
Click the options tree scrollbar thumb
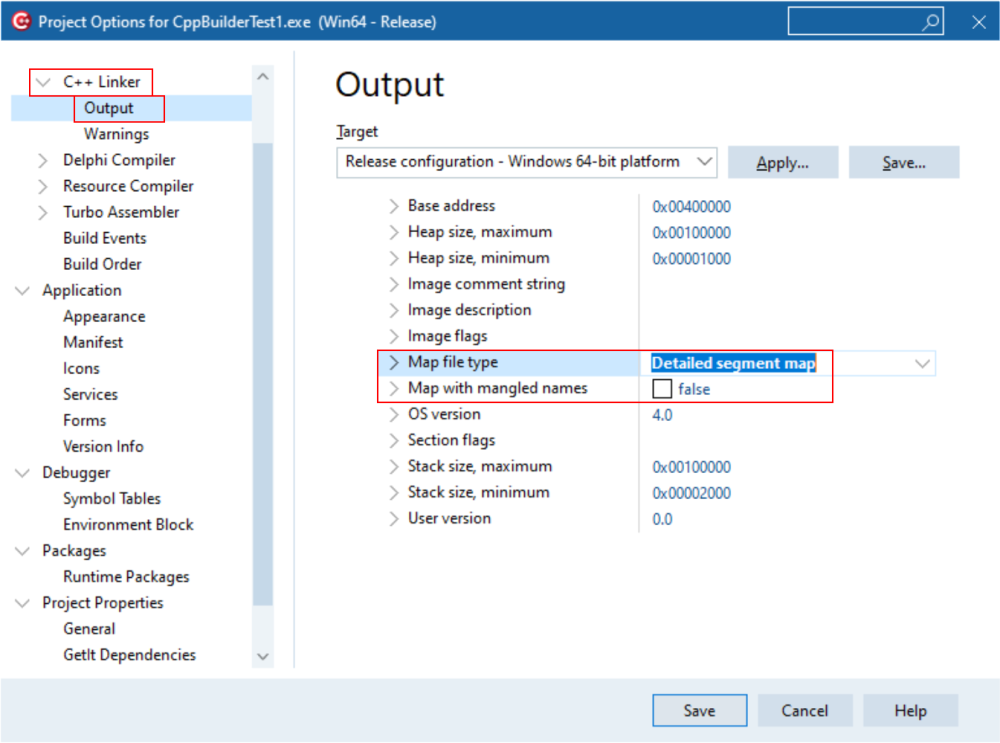[x=263, y=374]
